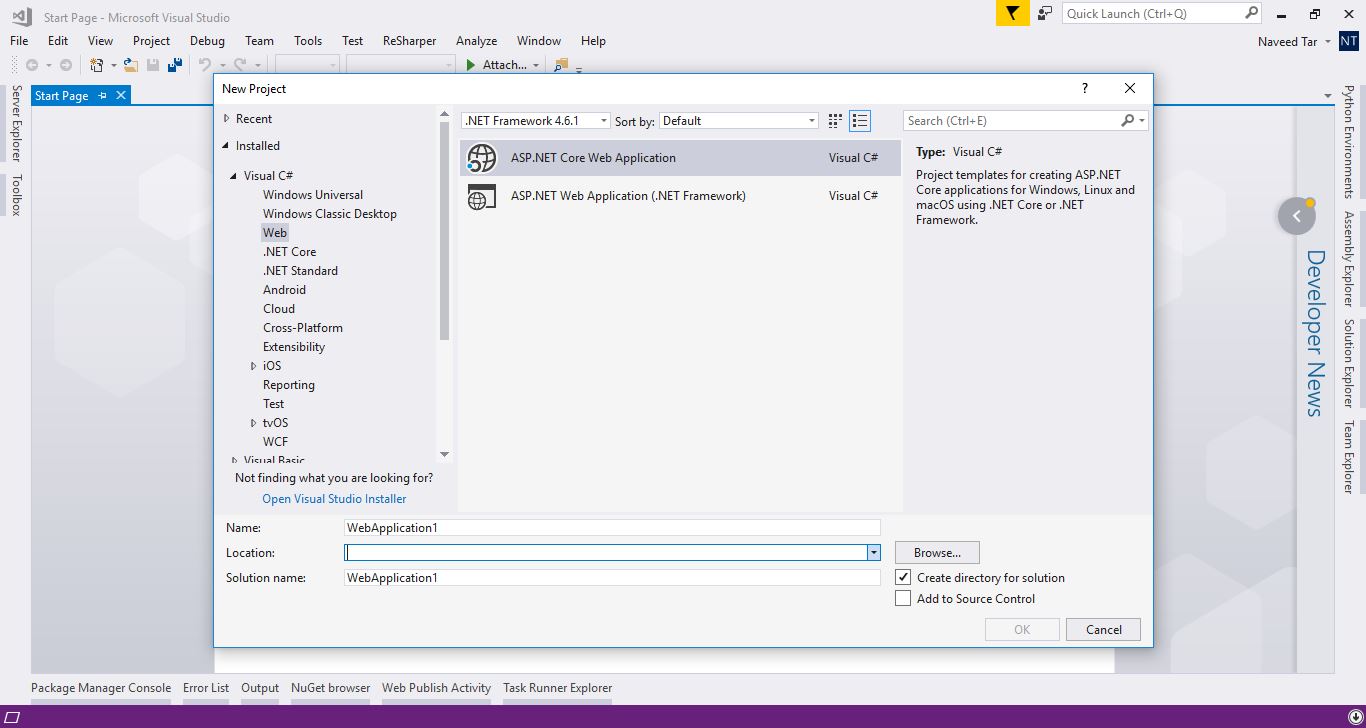The image size is (1366, 728).
Task: Click the navigate backward toolbar icon
Action: pyautogui.click(x=32, y=65)
